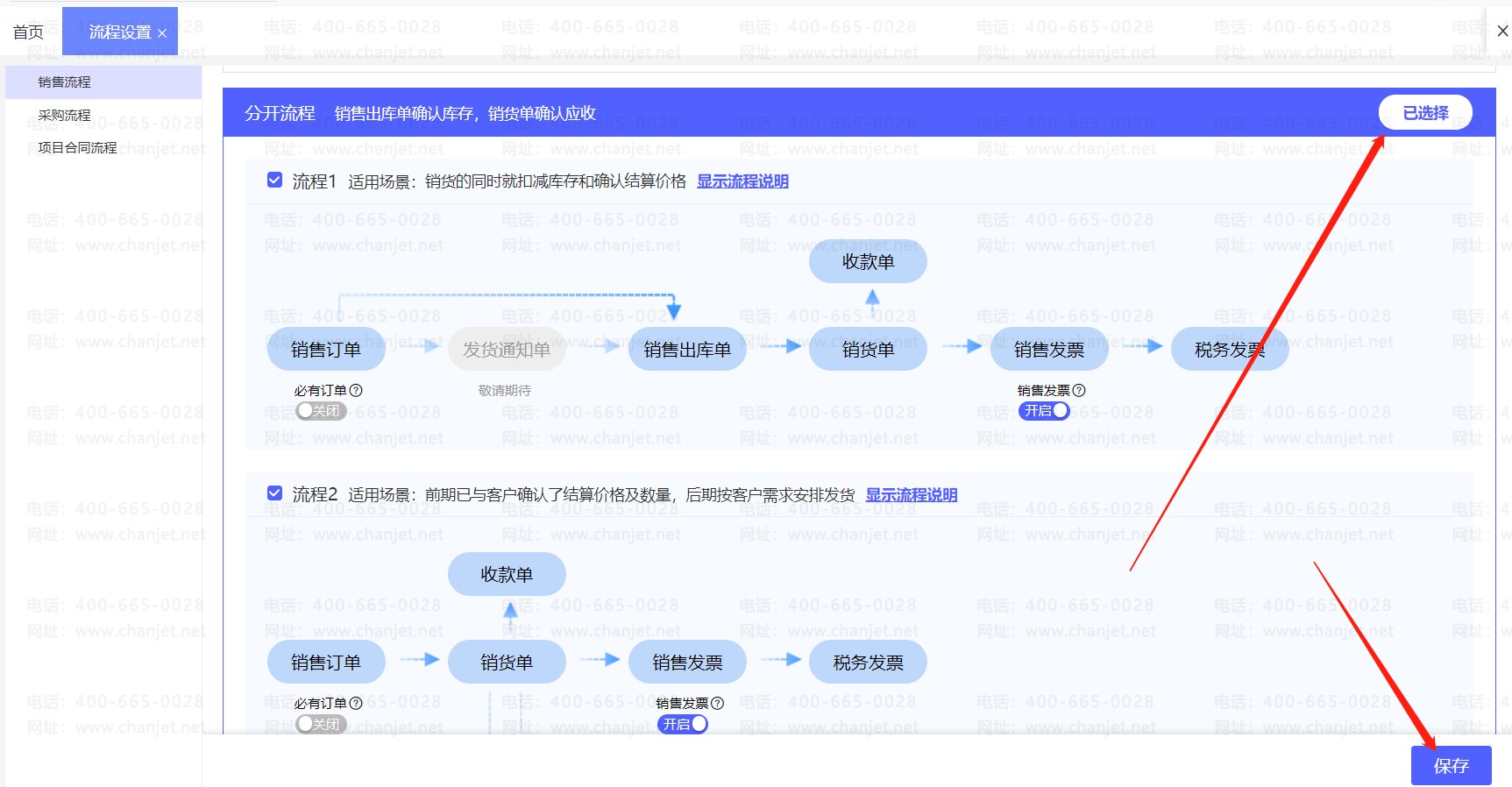Click the 收款单 node in 流程2
Viewport: 1512px width, 787px height.
tap(507, 574)
